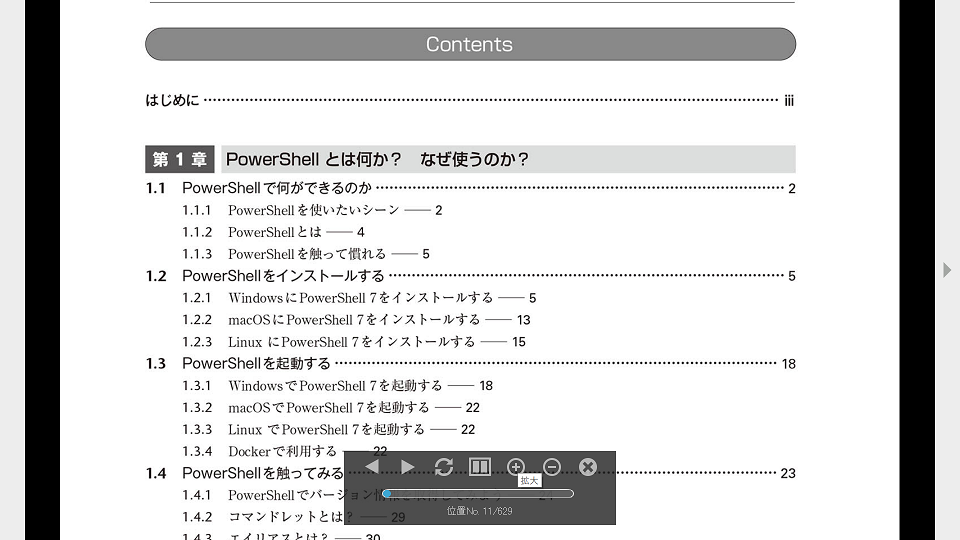Image resolution: width=960 pixels, height=540 pixels.
Task: Go to next page with right arrow
Action: [407, 467]
